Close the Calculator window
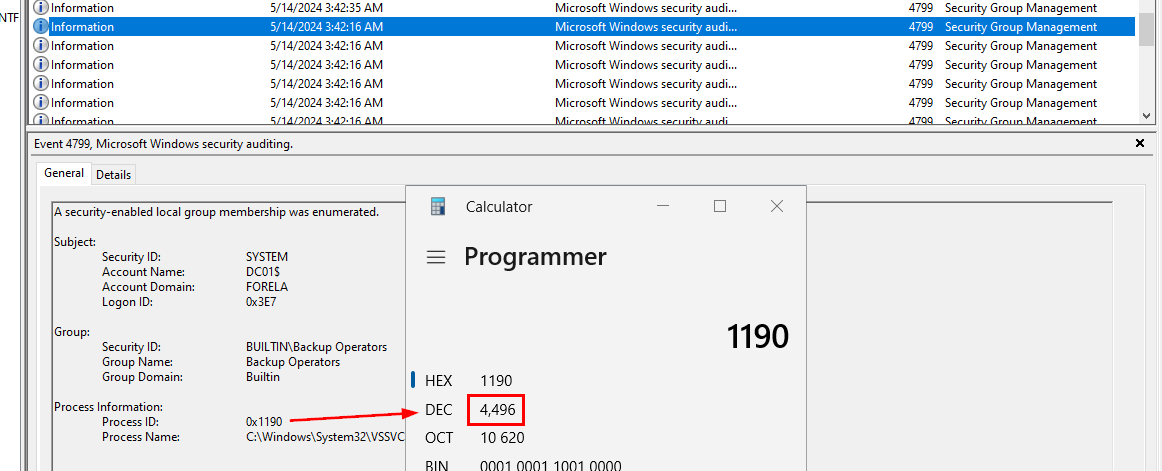 point(777,207)
